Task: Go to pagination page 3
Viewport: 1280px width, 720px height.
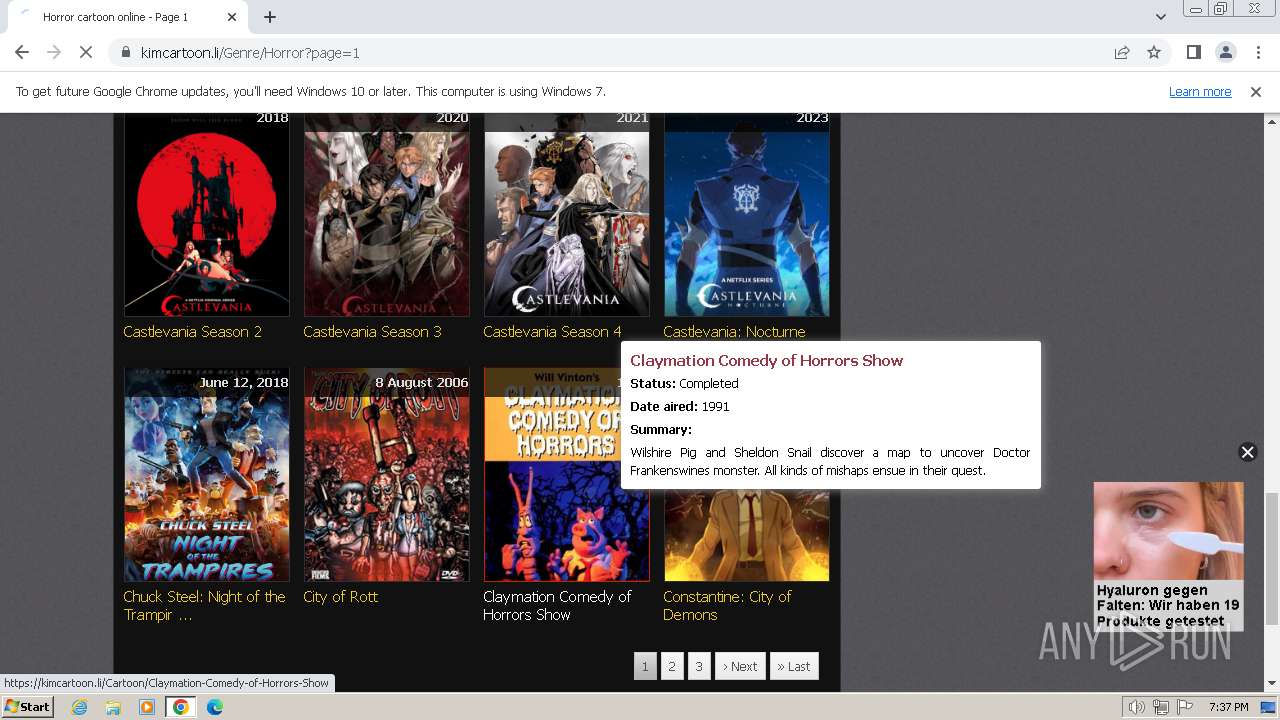Action: click(699, 666)
